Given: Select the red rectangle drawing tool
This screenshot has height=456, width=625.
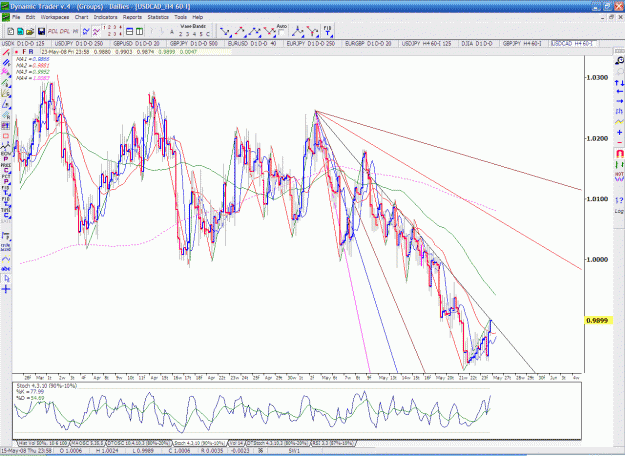Looking at the screenshot, I should (x=6, y=136).
